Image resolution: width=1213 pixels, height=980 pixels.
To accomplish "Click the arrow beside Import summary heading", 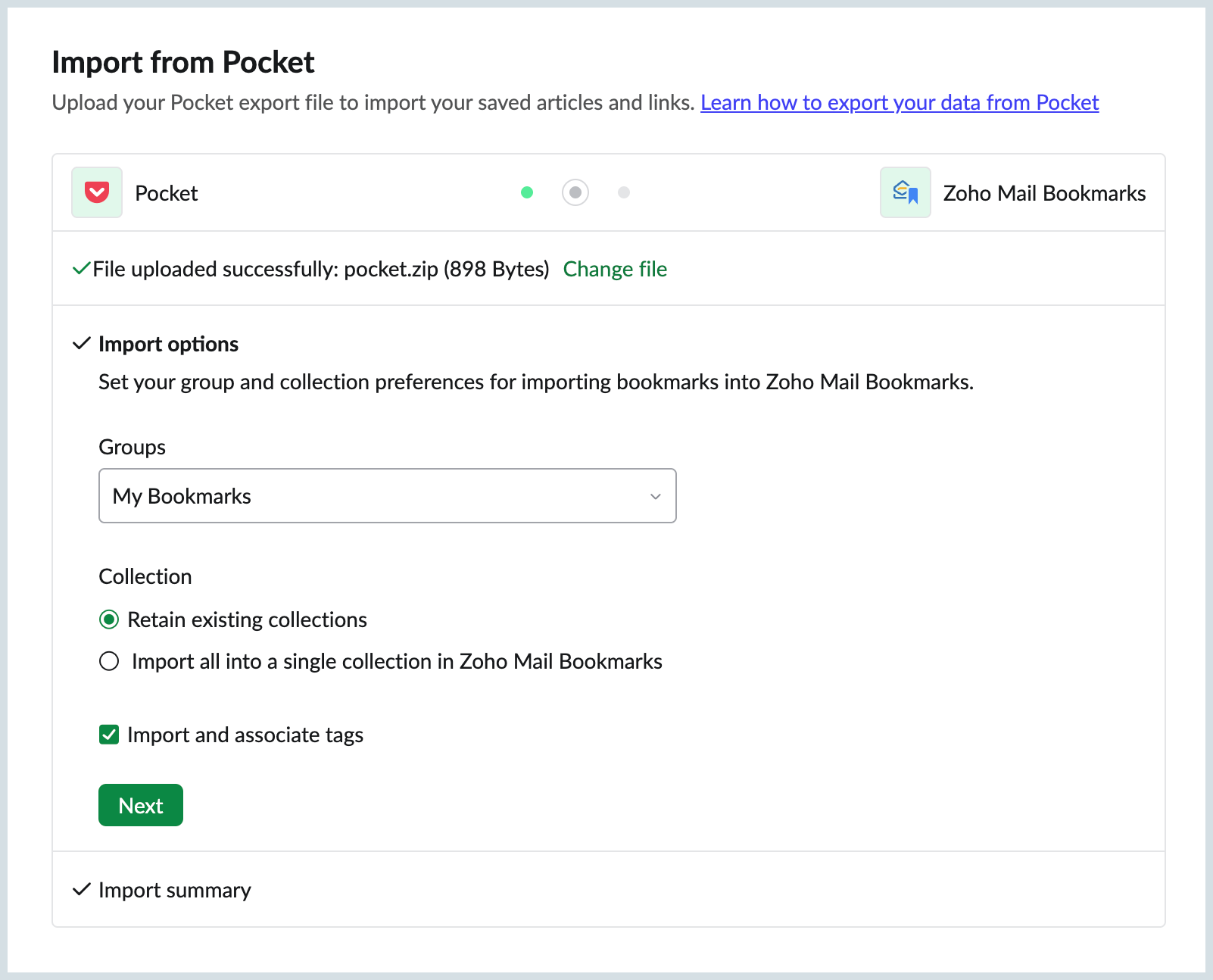I will click(81, 890).
